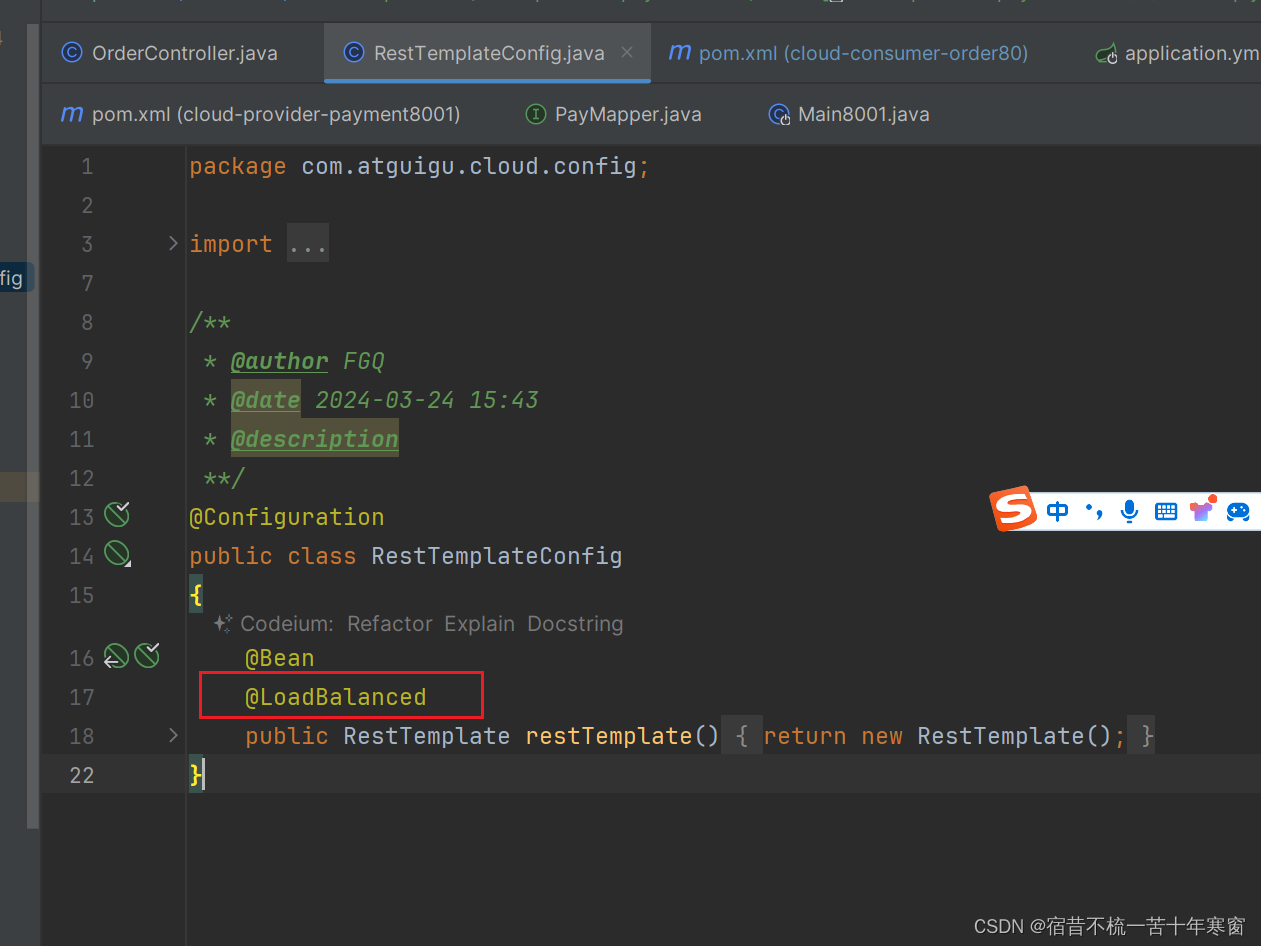Click the Codeium sparkle icon above @Bean
This screenshot has height=946, width=1261.
[222, 622]
